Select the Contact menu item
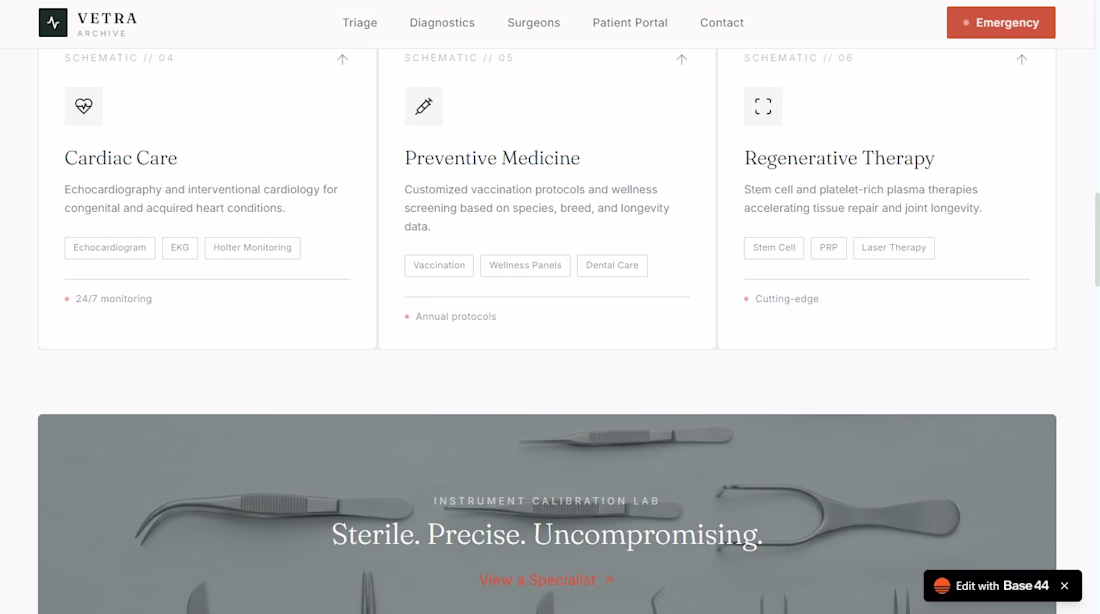This screenshot has height=614, width=1100. coord(722,22)
